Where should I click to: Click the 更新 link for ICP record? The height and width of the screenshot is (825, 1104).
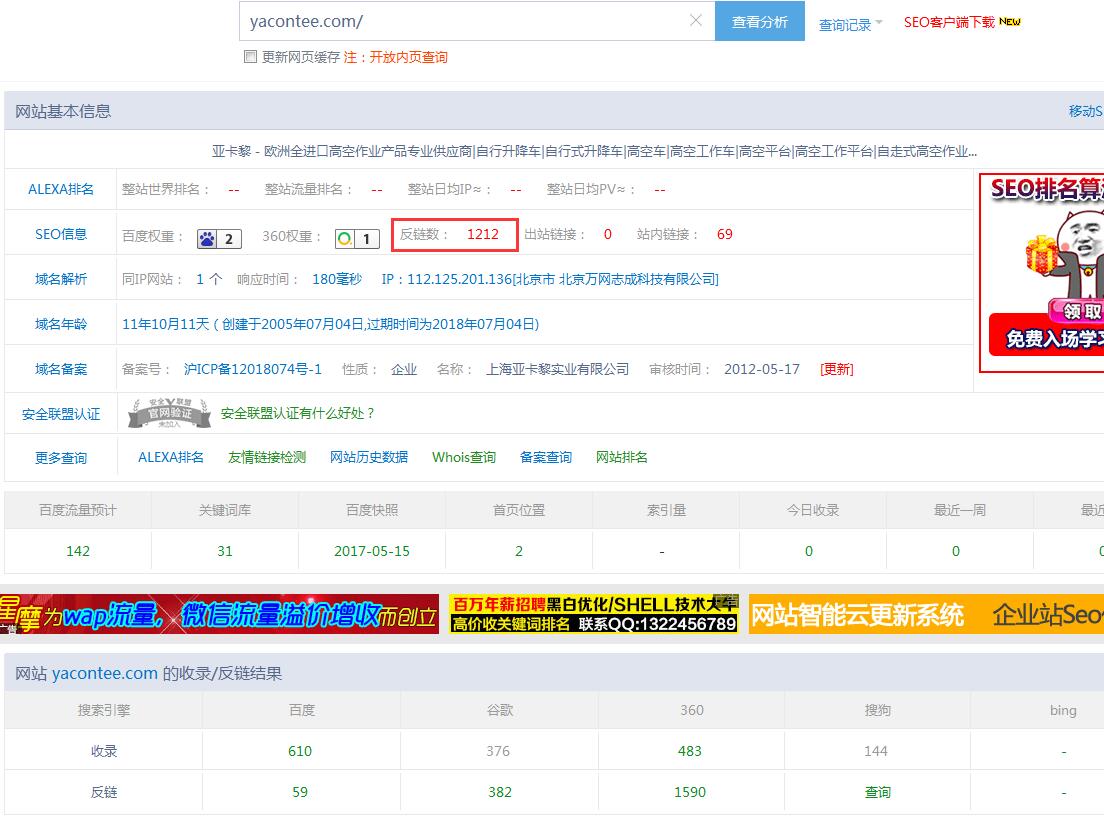click(837, 369)
